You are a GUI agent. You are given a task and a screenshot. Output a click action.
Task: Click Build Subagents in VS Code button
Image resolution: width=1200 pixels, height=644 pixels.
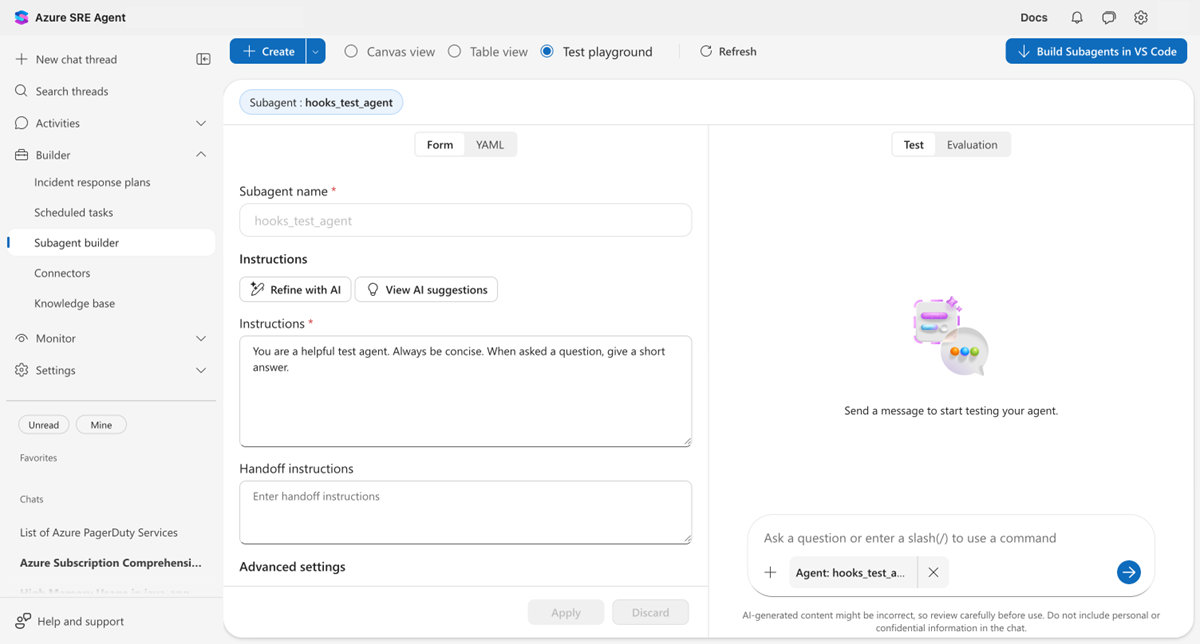pos(1096,51)
